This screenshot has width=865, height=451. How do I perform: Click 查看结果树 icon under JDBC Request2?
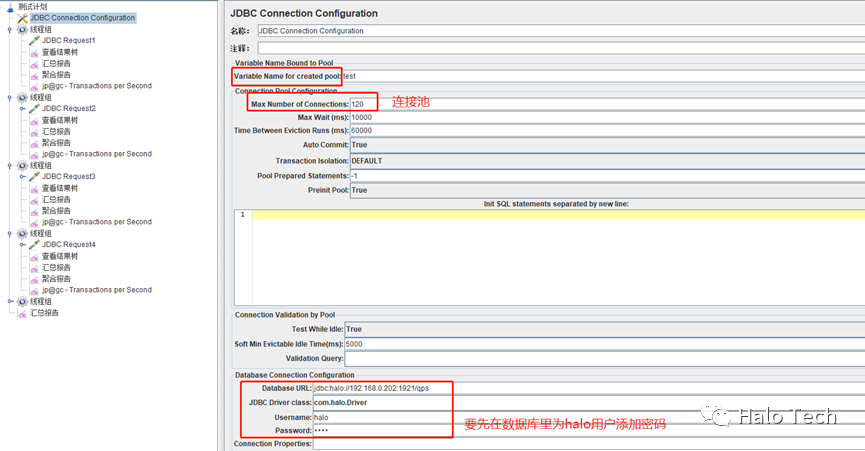(x=34, y=120)
